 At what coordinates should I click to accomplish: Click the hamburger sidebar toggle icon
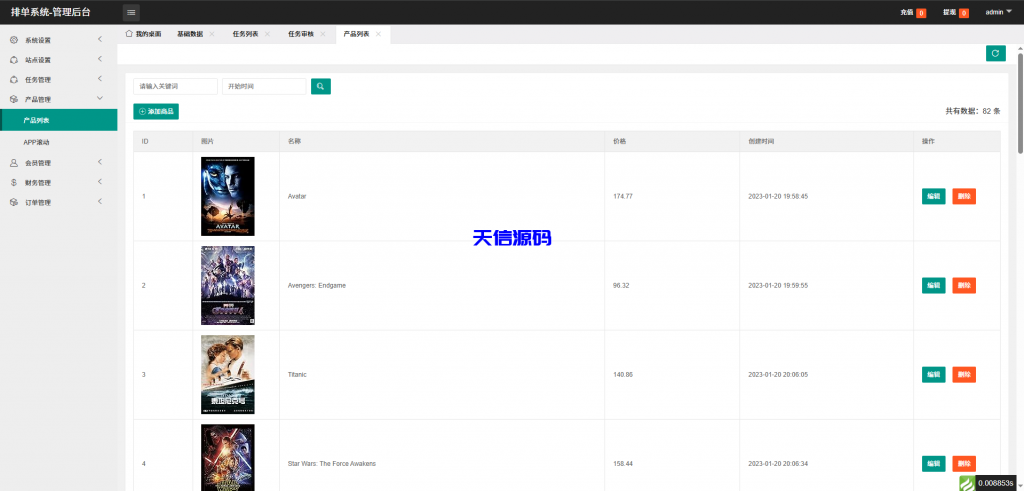(131, 12)
